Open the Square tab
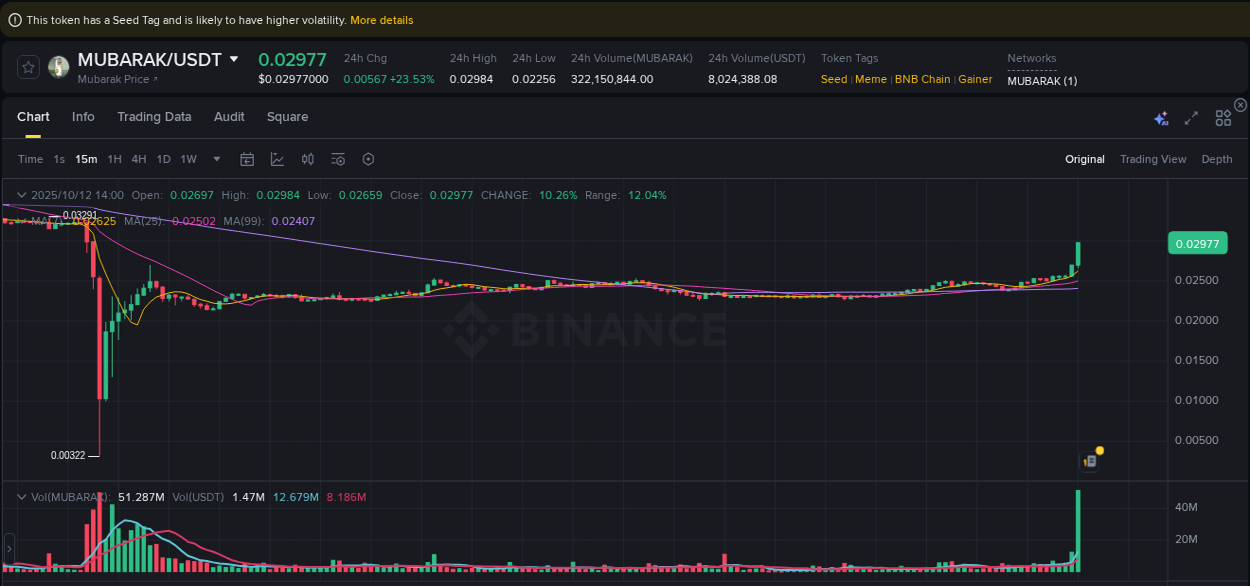The image size is (1250, 586). pyautogui.click(x=287, y=117)
